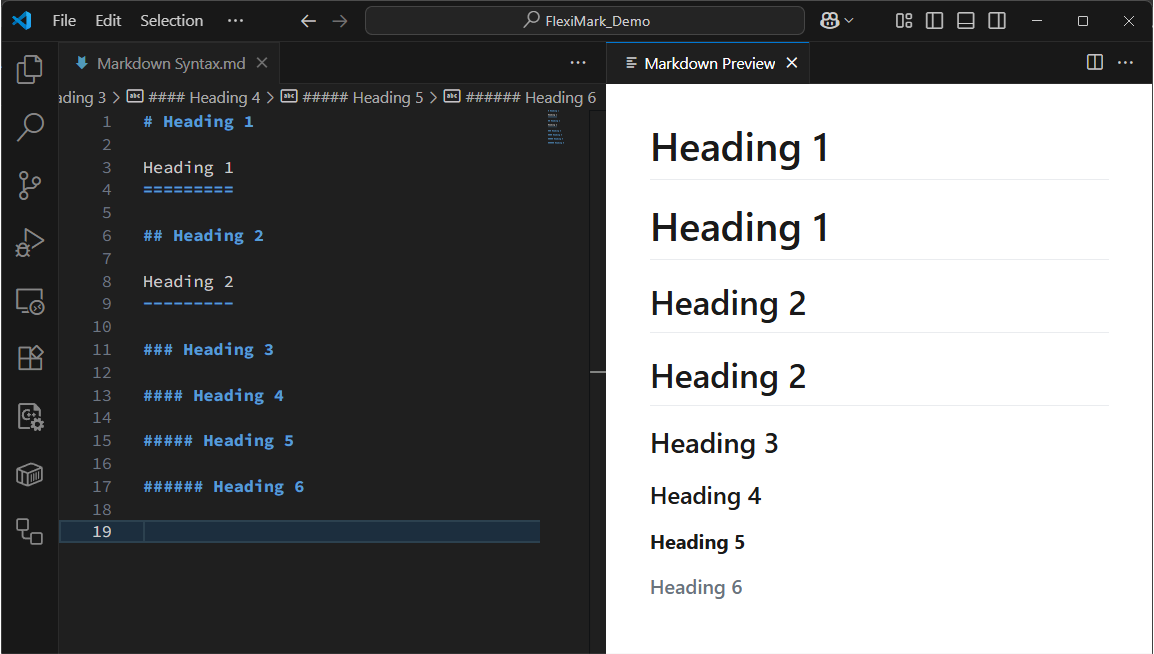Image resolution: width=1154 pixels, height=654 pixels.
Task: Toggle the primary side bar
Action: point(935,21)
